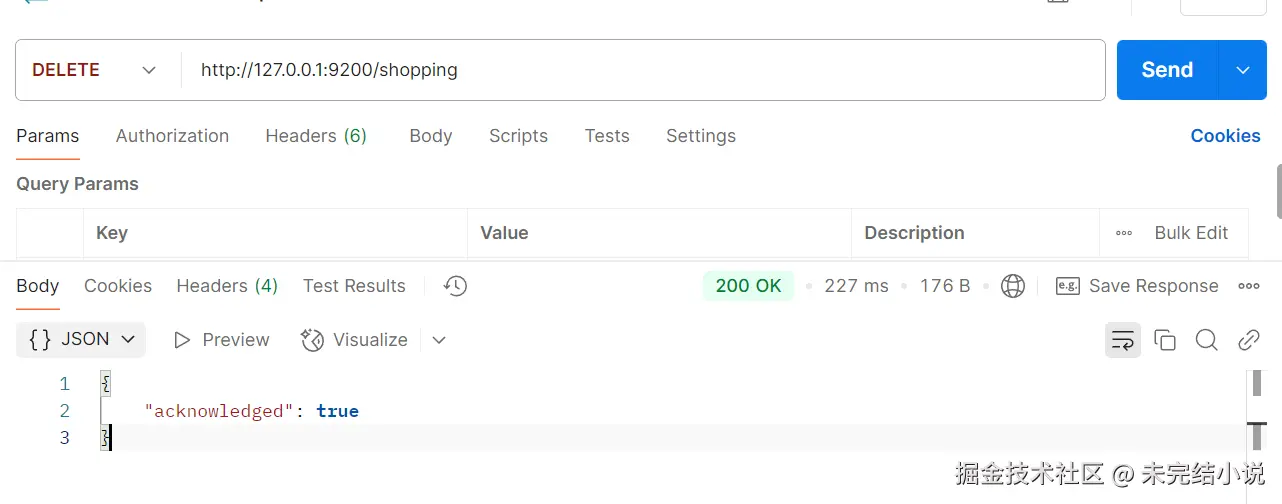
Task: Toggle word wrap in response body
Action: [x=1123, y=340]
